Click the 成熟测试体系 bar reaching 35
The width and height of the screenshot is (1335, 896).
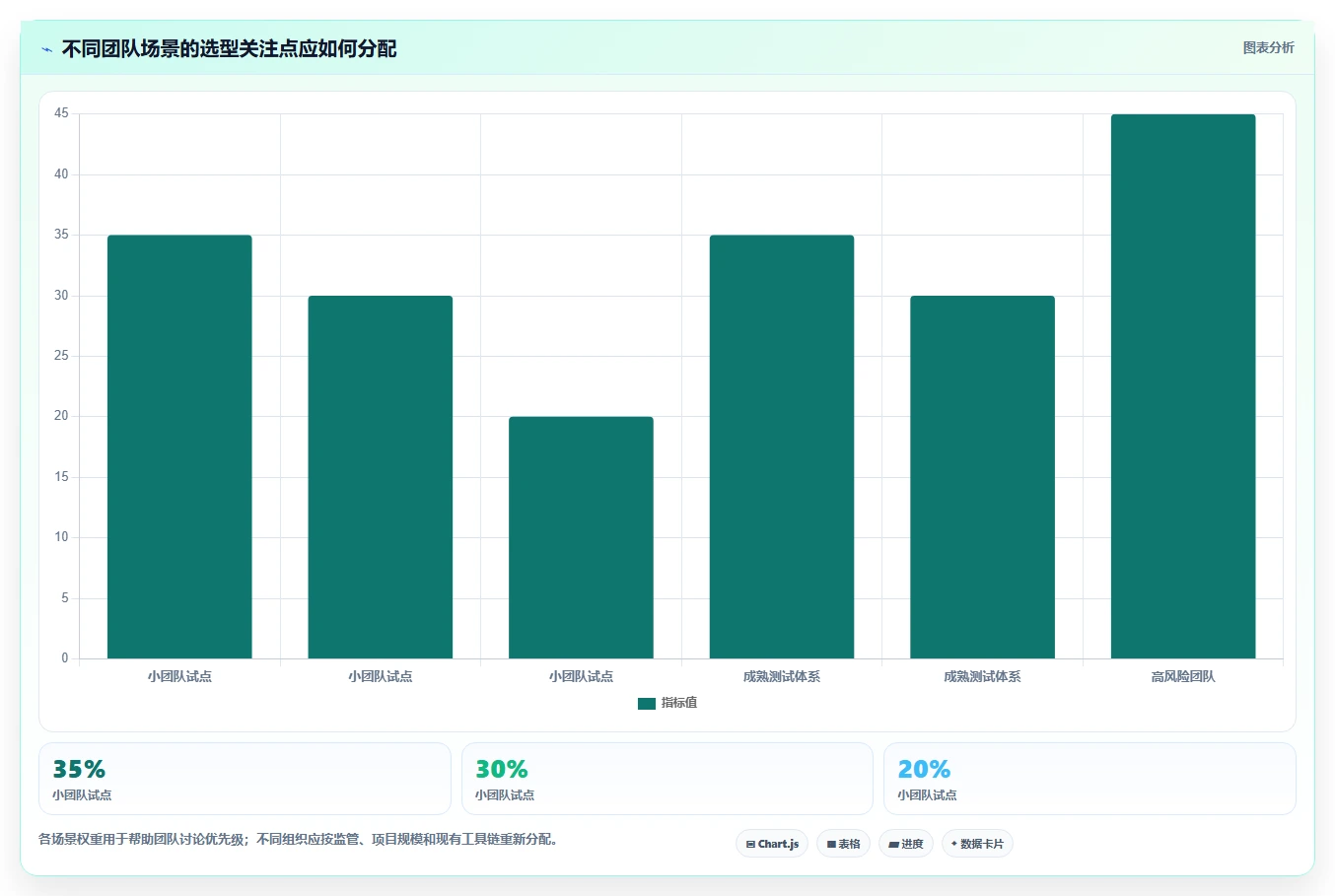[782, 447]
